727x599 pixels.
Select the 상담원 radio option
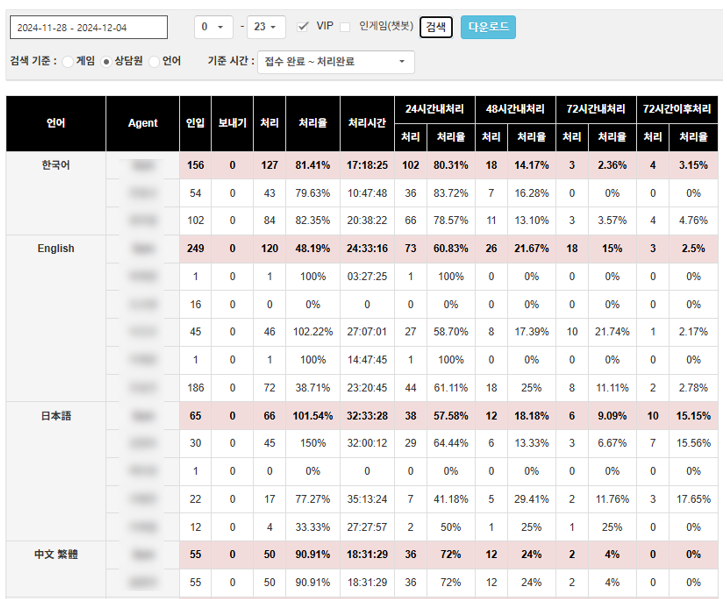click(107, 62)
